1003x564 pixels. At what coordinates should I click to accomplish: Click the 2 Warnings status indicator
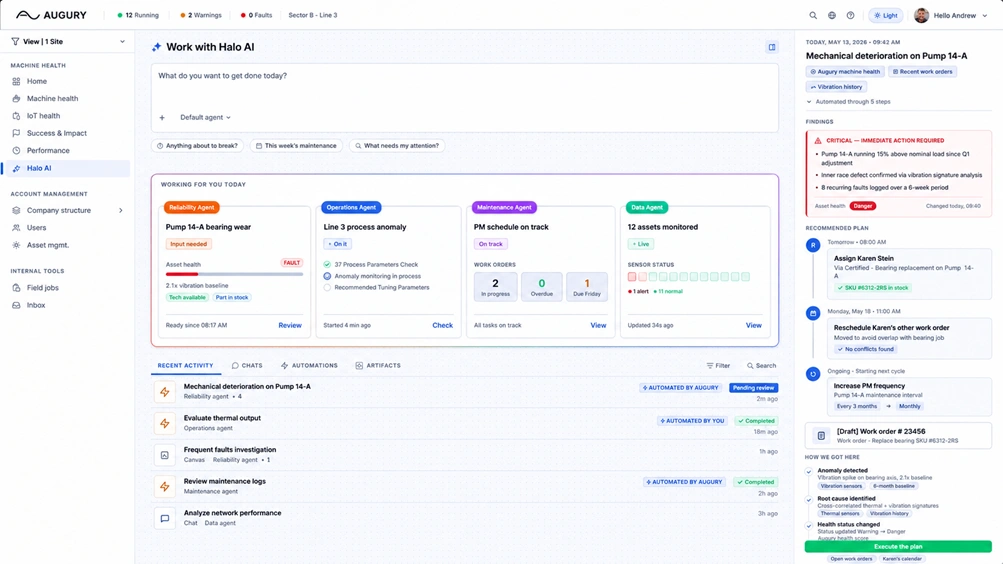tap(201, 15)
